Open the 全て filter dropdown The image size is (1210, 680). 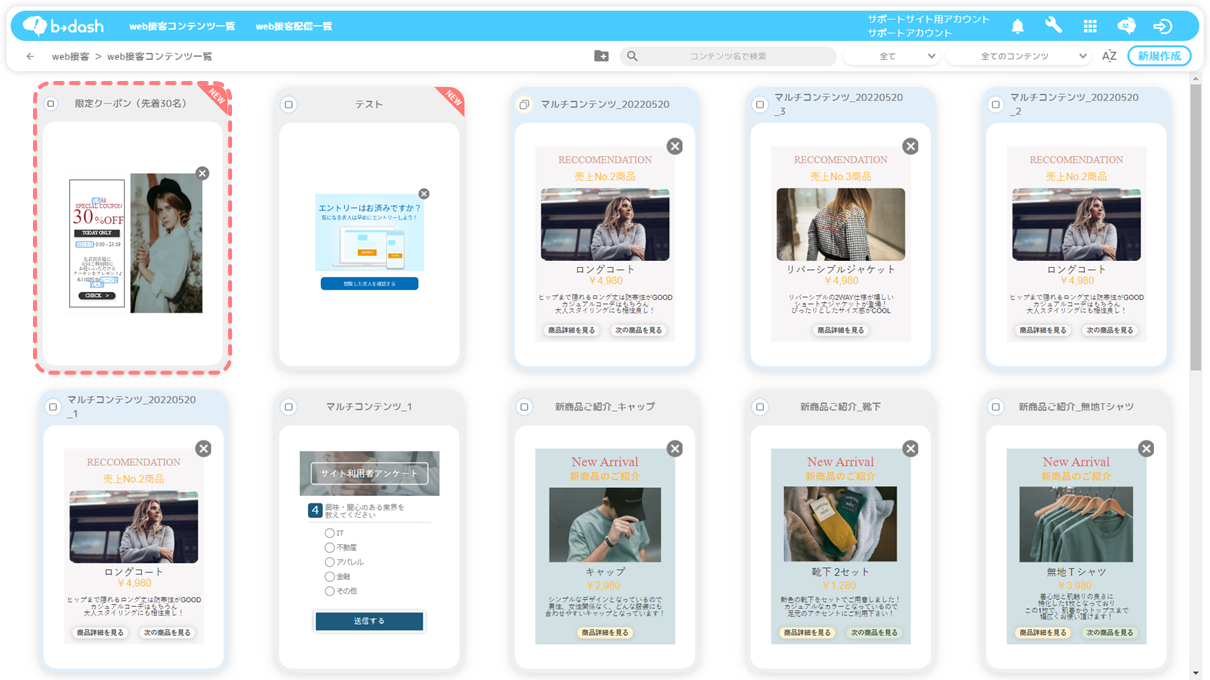click(892, 56)
